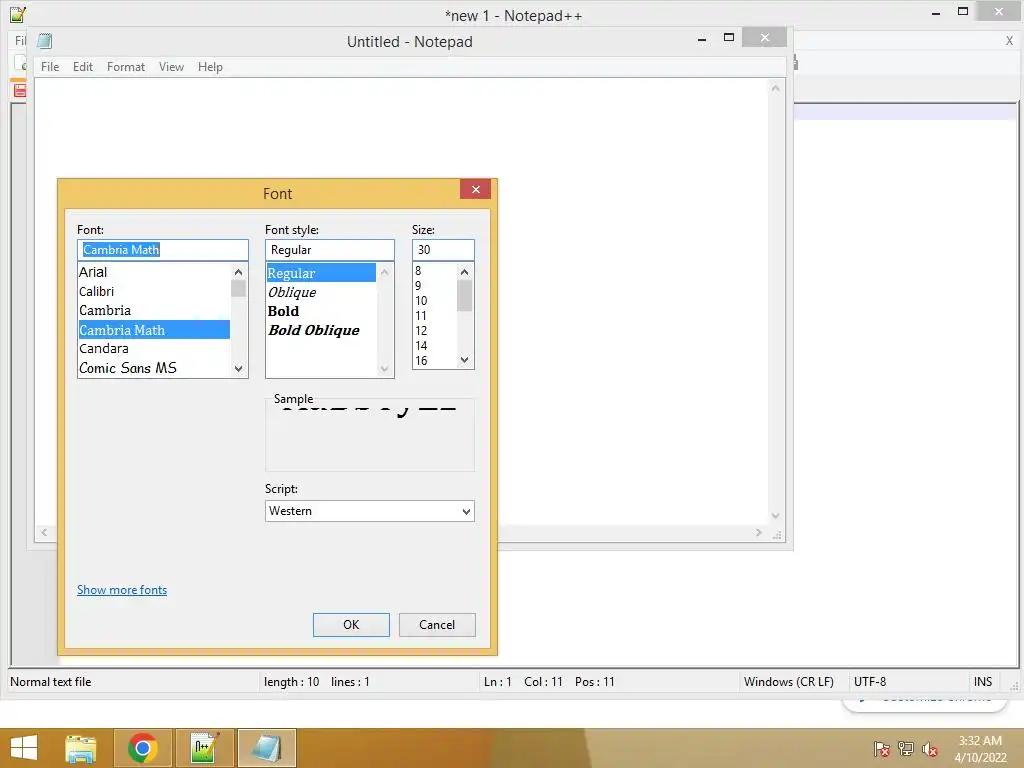1024x768 pixels.
Task: Click the muted volume tray icon
Action: (x=930, y=749)
